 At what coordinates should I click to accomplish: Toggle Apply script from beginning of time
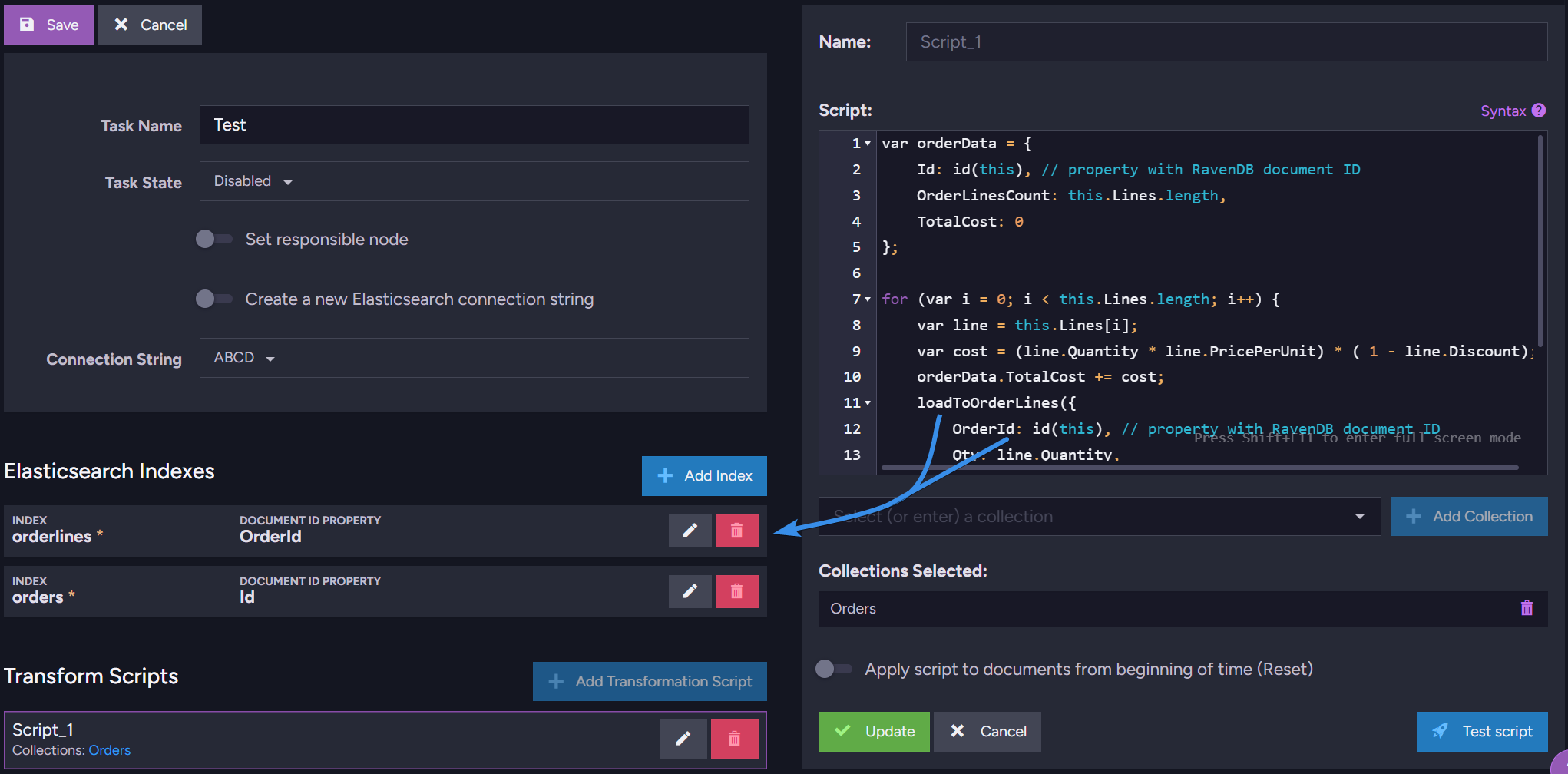tap(834, 669)
